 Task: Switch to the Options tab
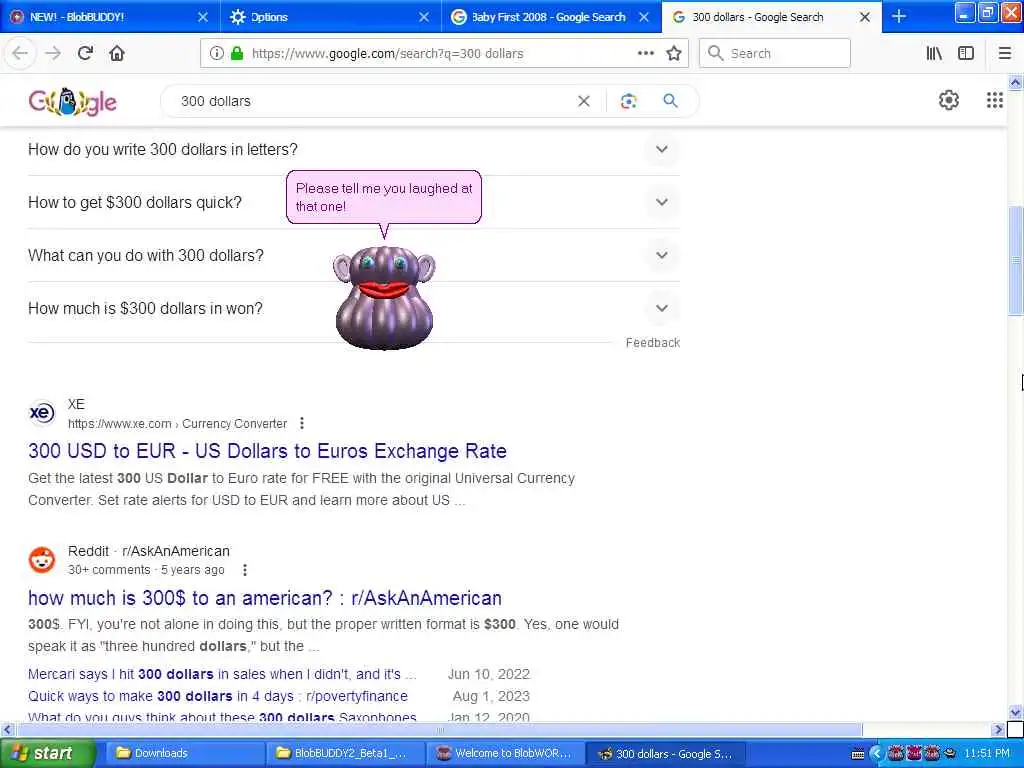[330, 16]
